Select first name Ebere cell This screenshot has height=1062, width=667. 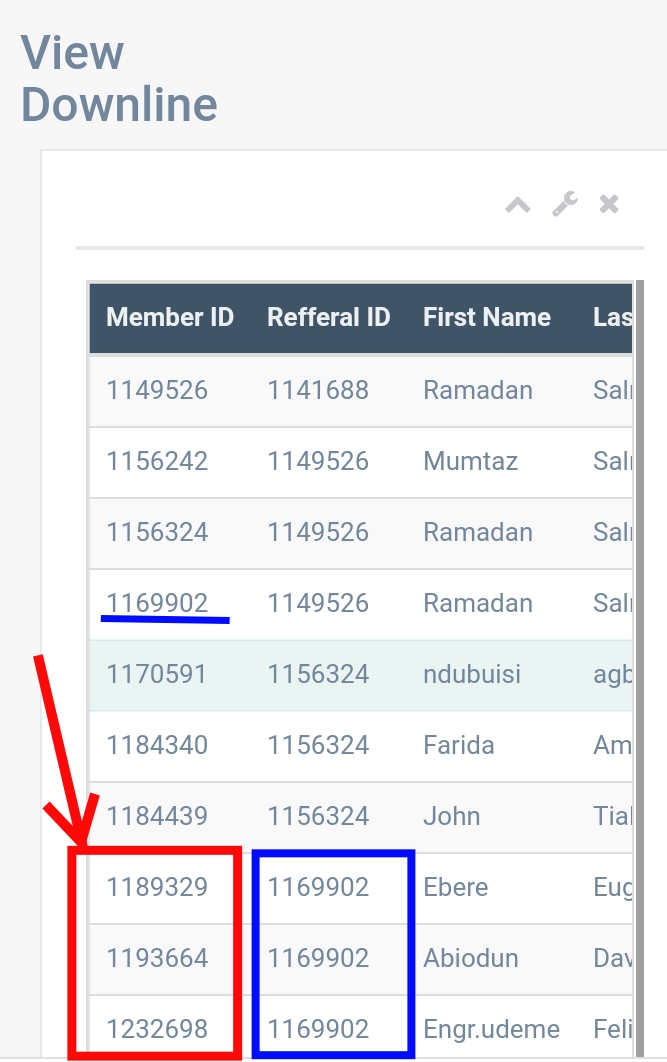coord(456,887)
